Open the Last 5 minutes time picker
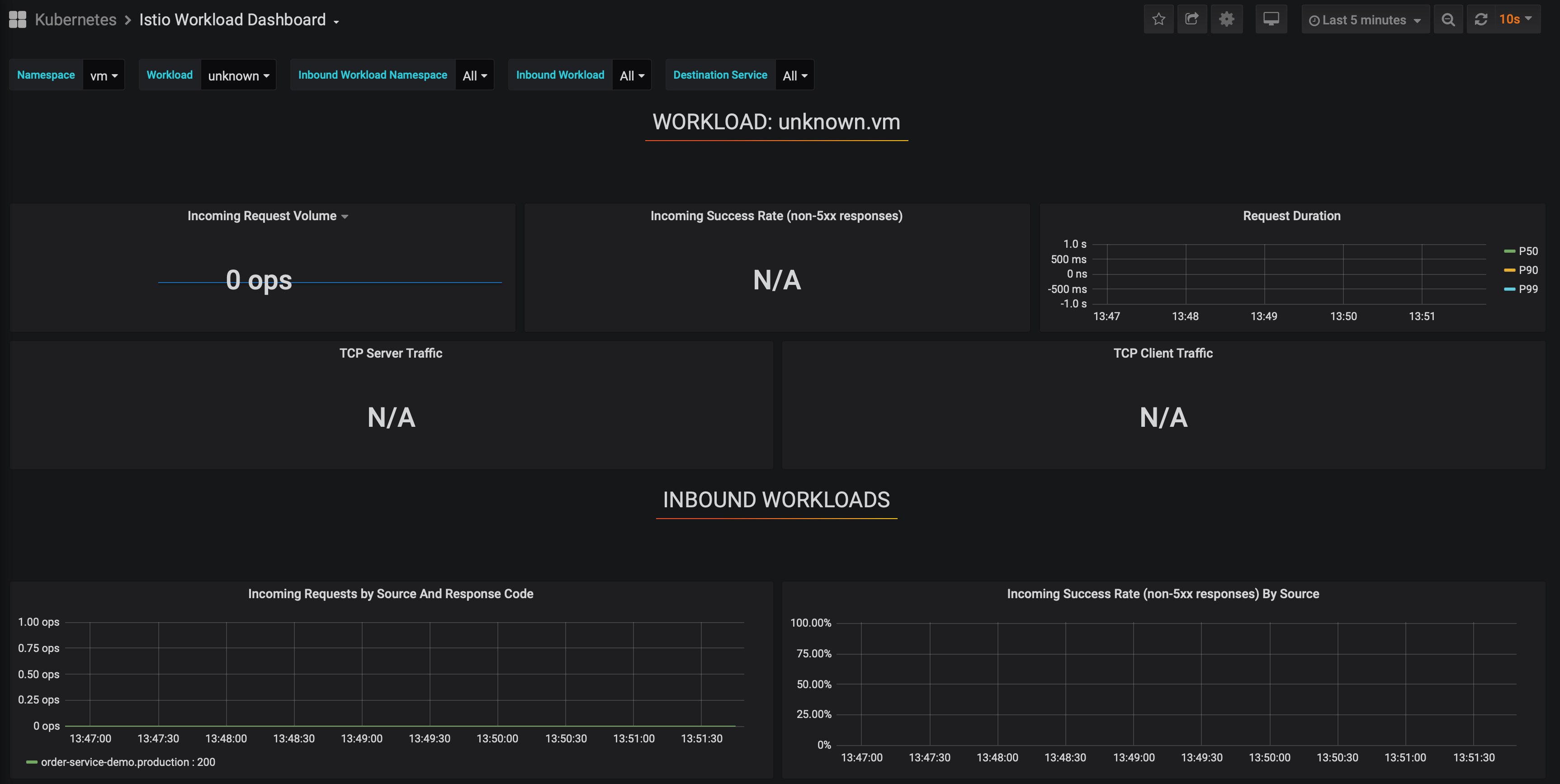Screen dimensions: 1560x784 point(1365,19)
